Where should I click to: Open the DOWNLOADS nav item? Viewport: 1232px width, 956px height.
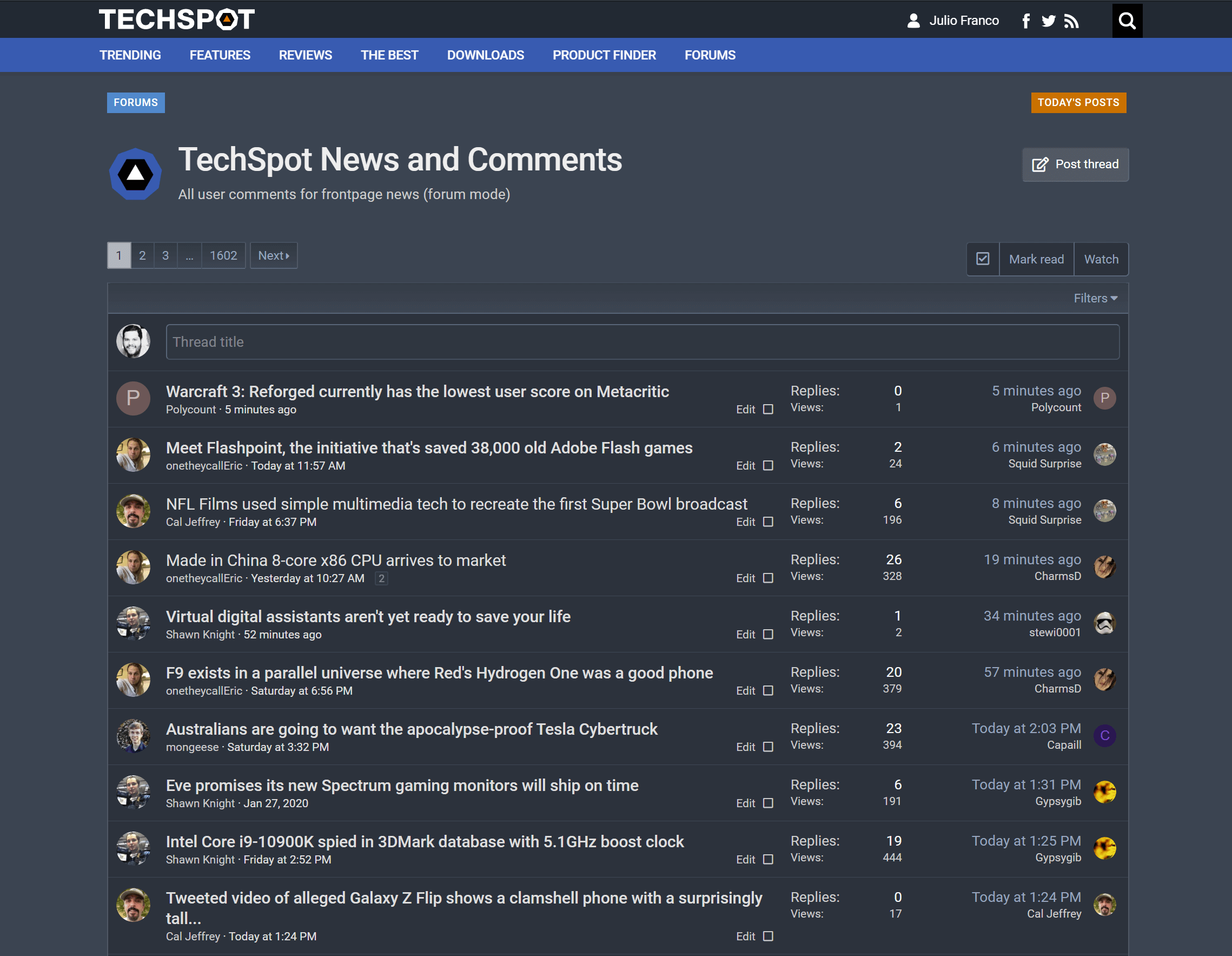(485, 55)
